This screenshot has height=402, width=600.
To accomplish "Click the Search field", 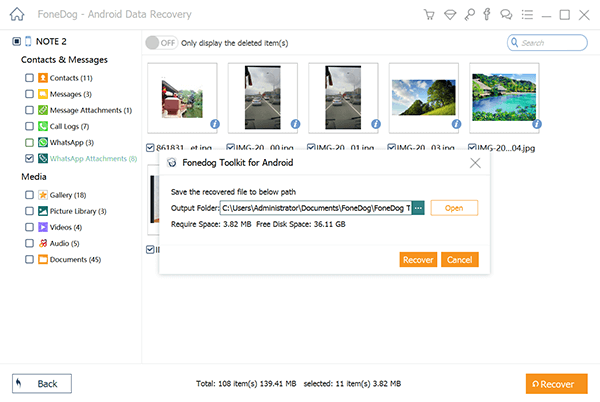I will pos(547,42).
